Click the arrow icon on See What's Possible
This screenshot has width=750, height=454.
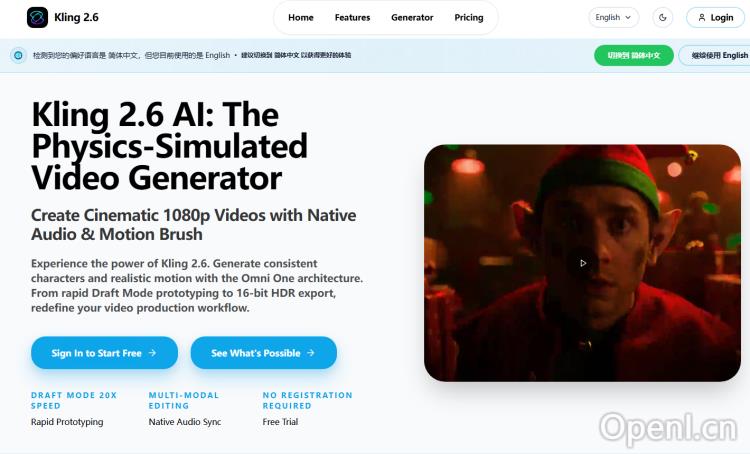tap(310, 353)
